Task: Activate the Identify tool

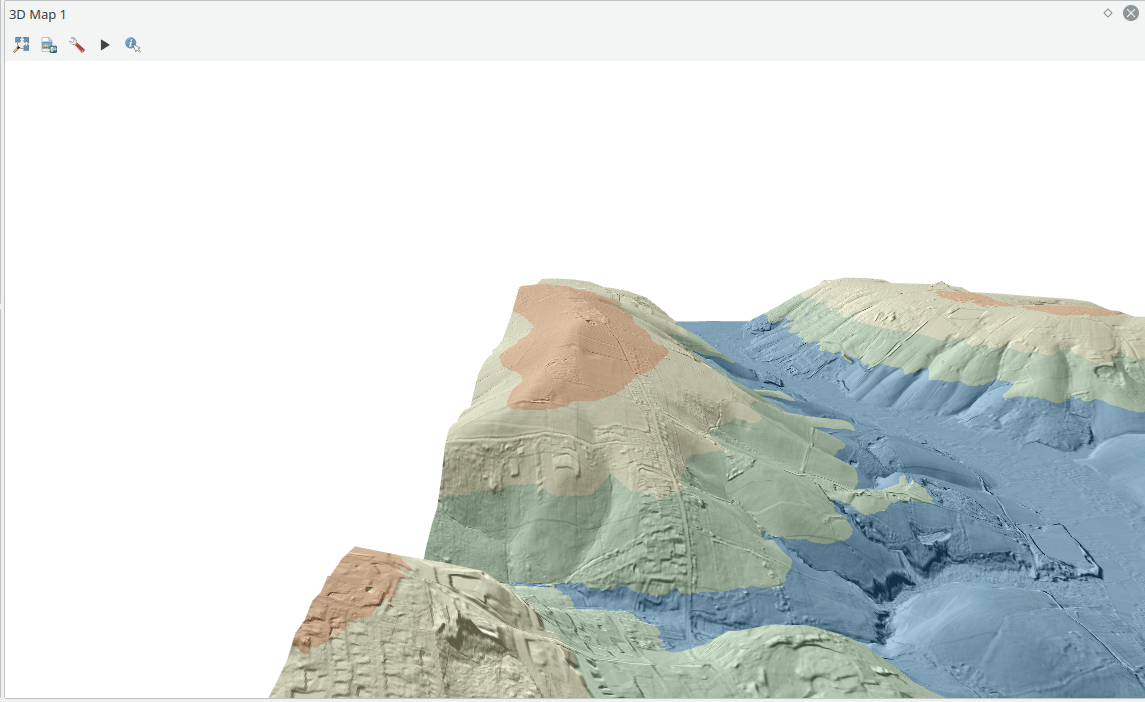Action: [x=133, y=45]
